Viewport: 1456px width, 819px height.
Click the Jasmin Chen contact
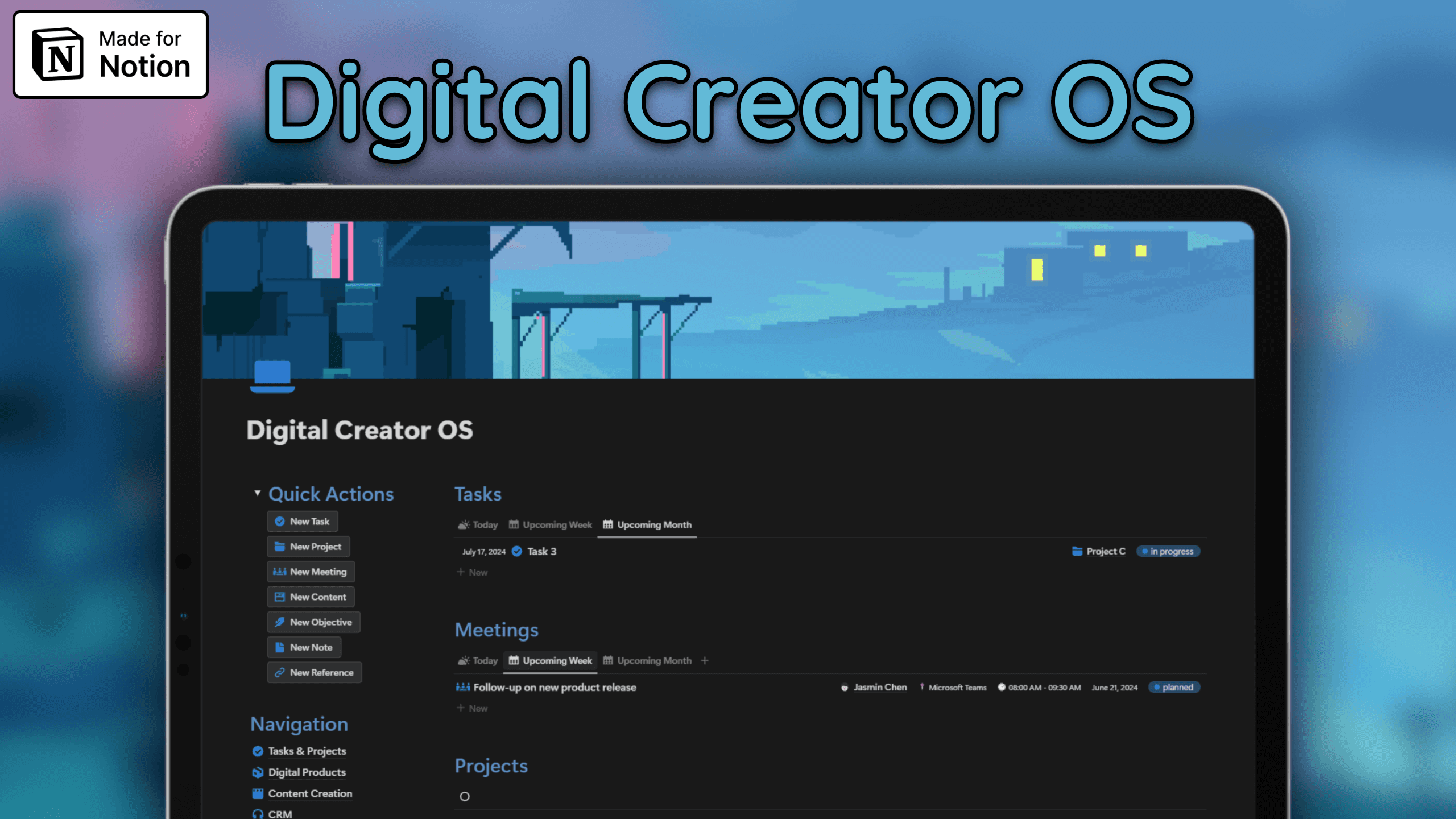click(880, 687)
